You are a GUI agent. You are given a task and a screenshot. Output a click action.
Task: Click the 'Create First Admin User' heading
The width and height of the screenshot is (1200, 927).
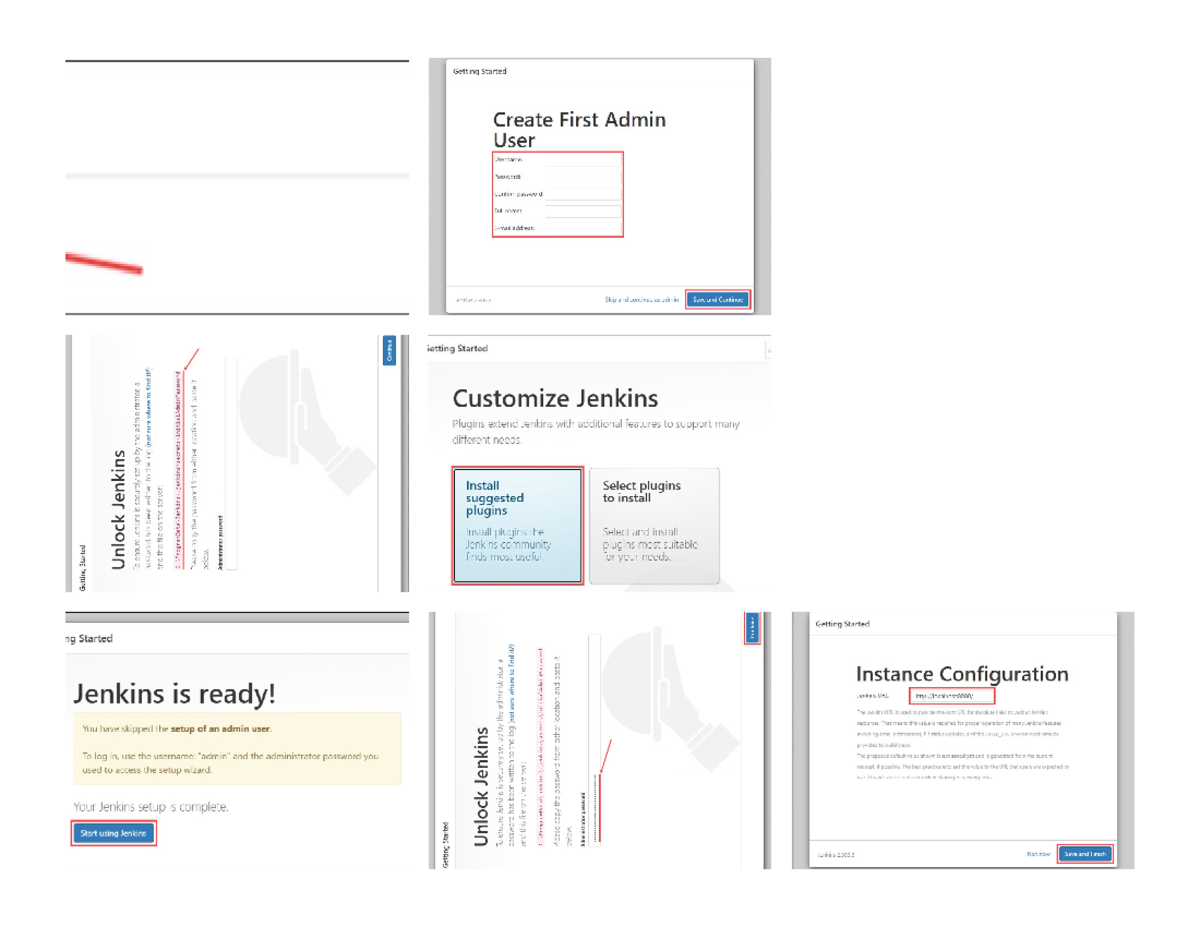tap(579, 130)
